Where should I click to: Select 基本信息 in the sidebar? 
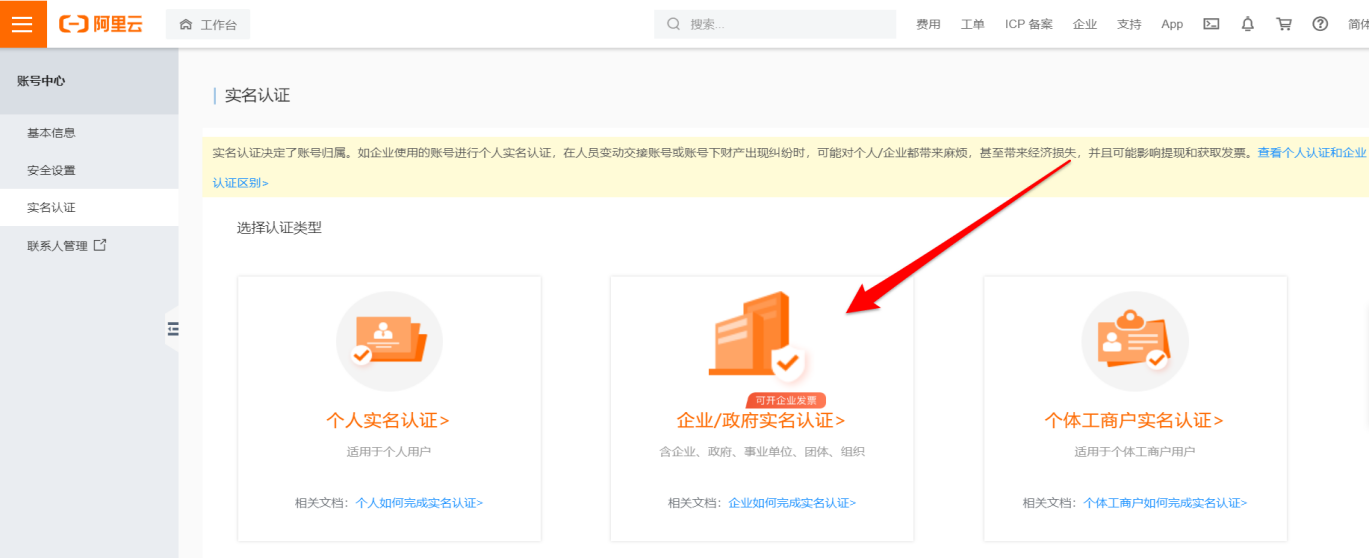(51, 133)
